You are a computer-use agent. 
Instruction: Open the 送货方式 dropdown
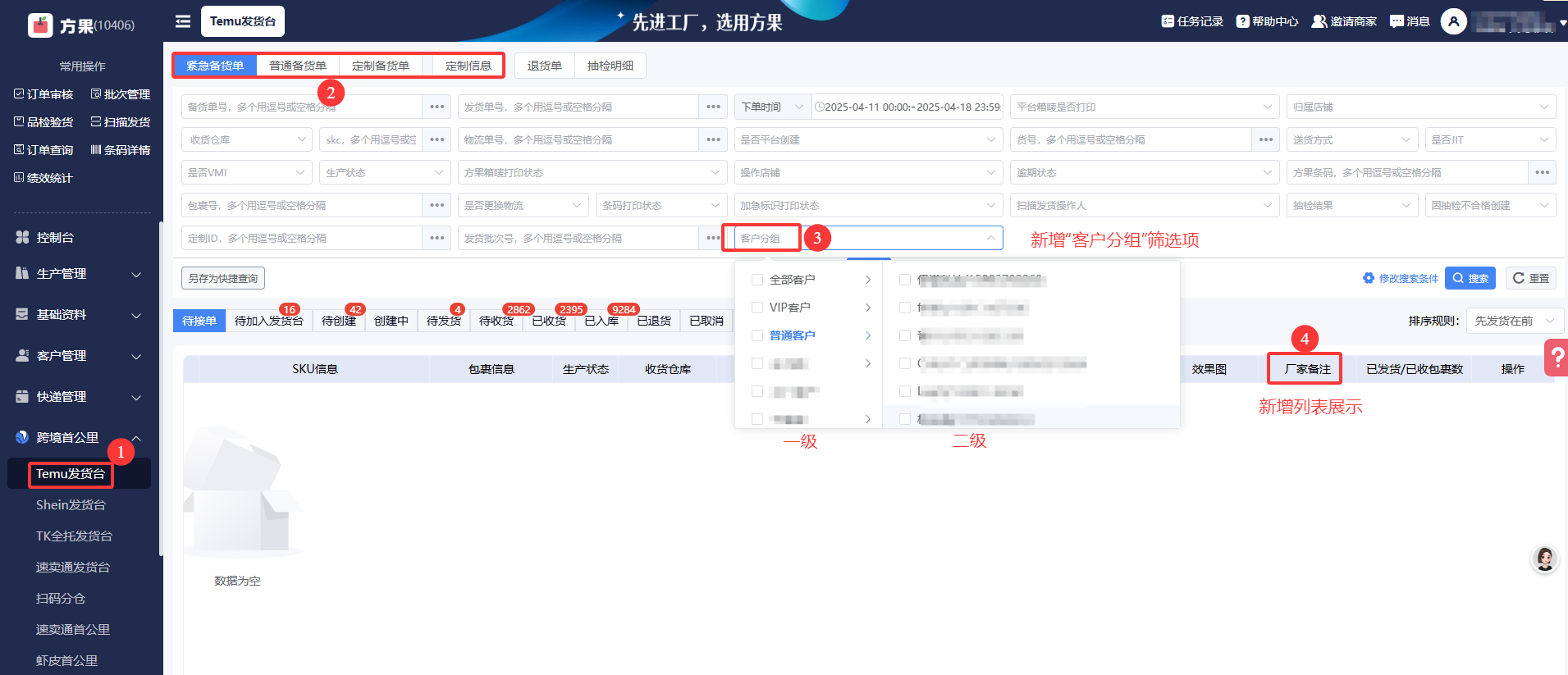click(1352, 139)
